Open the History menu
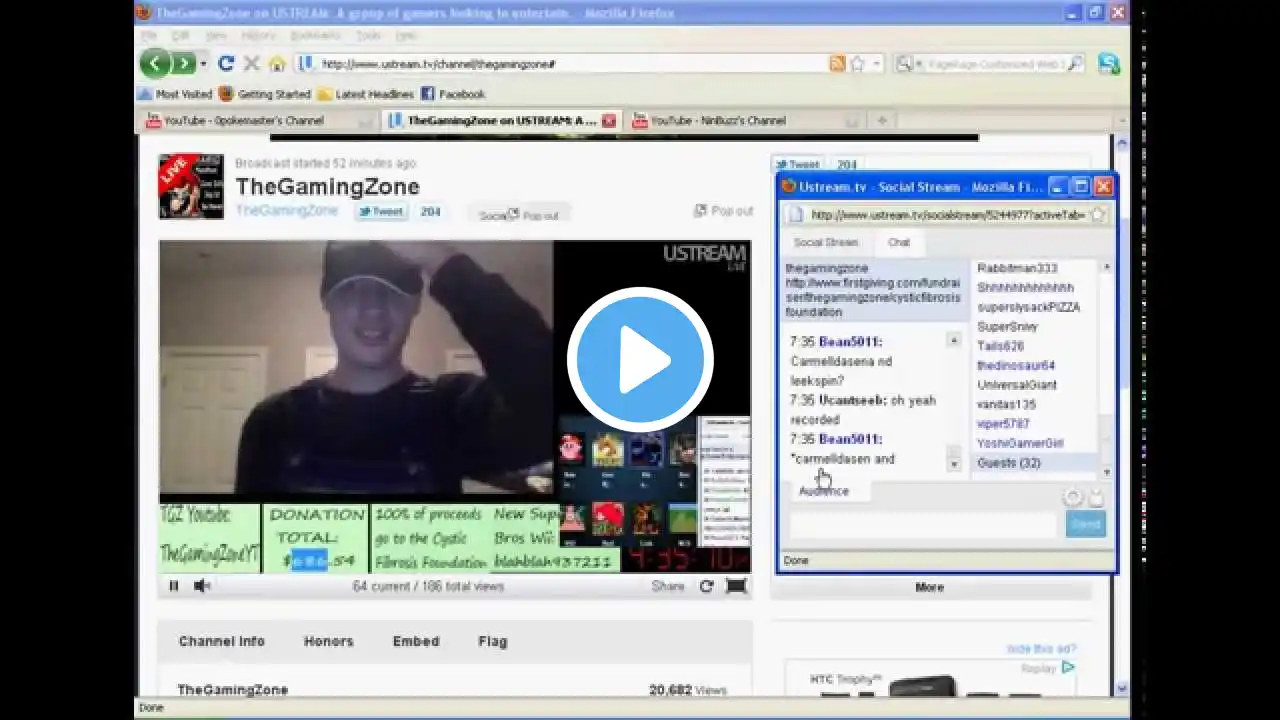Screen dimensions: 1280x720 click(x=258, y=35)
